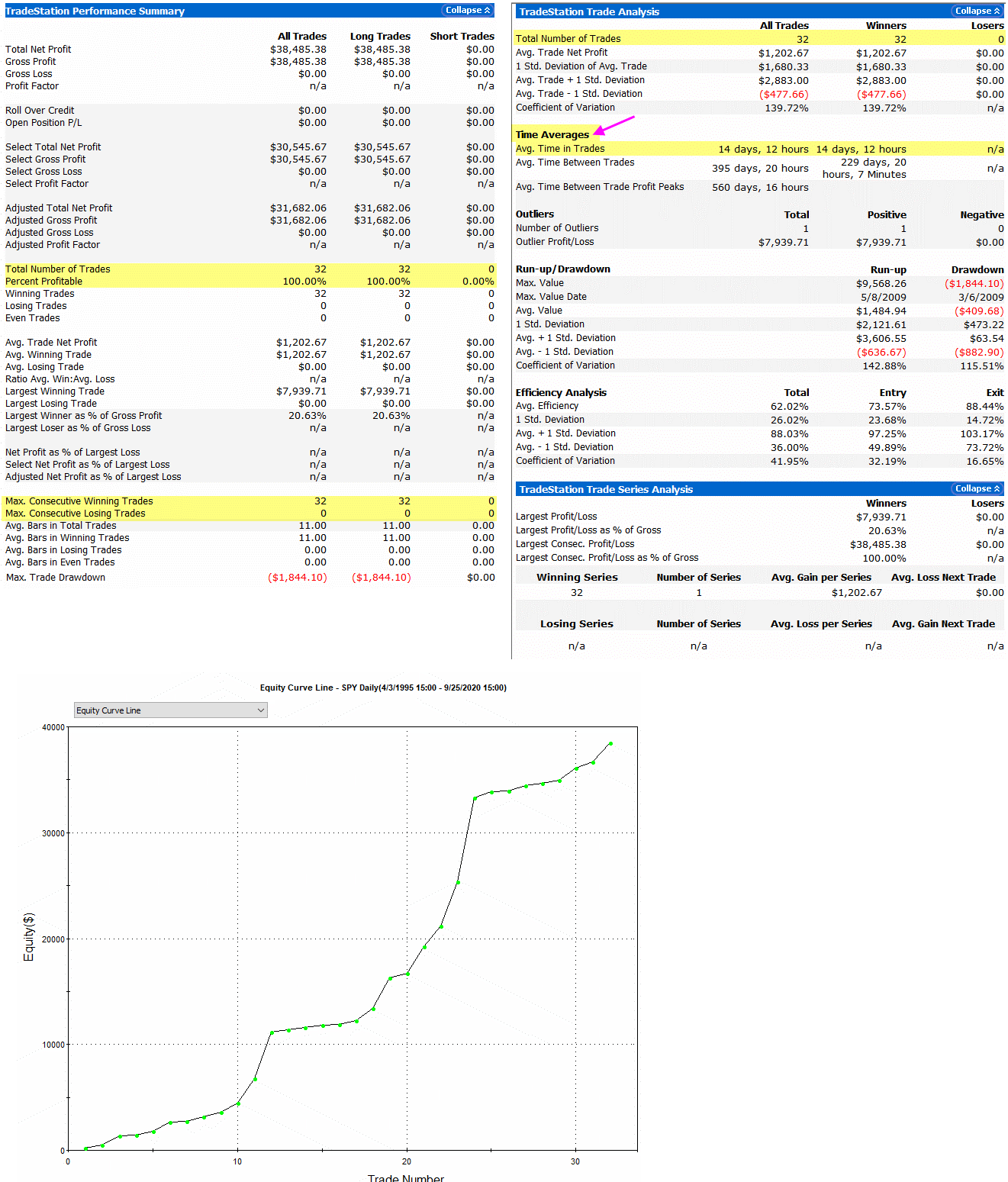Image resolution: width=1008 pixels, height=1182 pixels.
Task: Collapse the TradeStation Trade Series Analysis section
Action: 977,488
